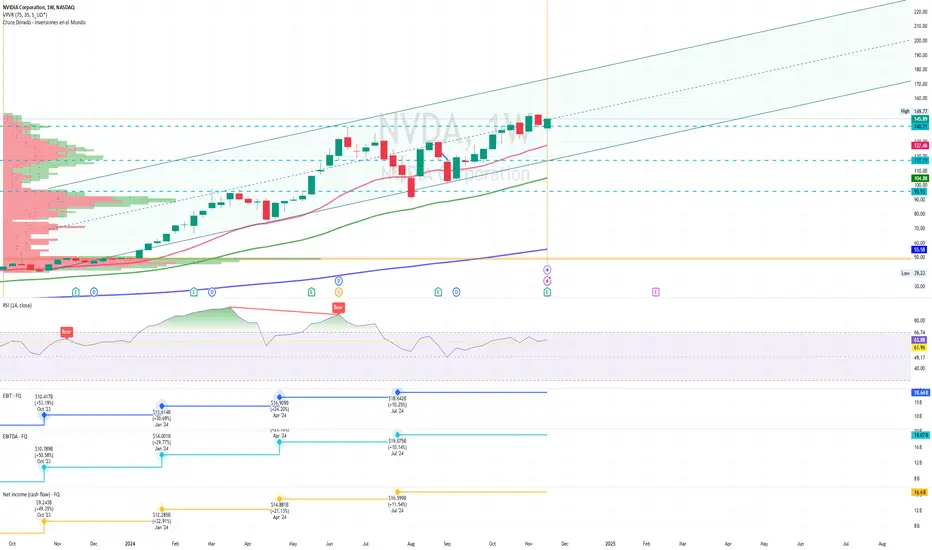Select the Net income Oct '23 point $9.243B
This screenshot has height=550, width=932.
pos(44,521)
